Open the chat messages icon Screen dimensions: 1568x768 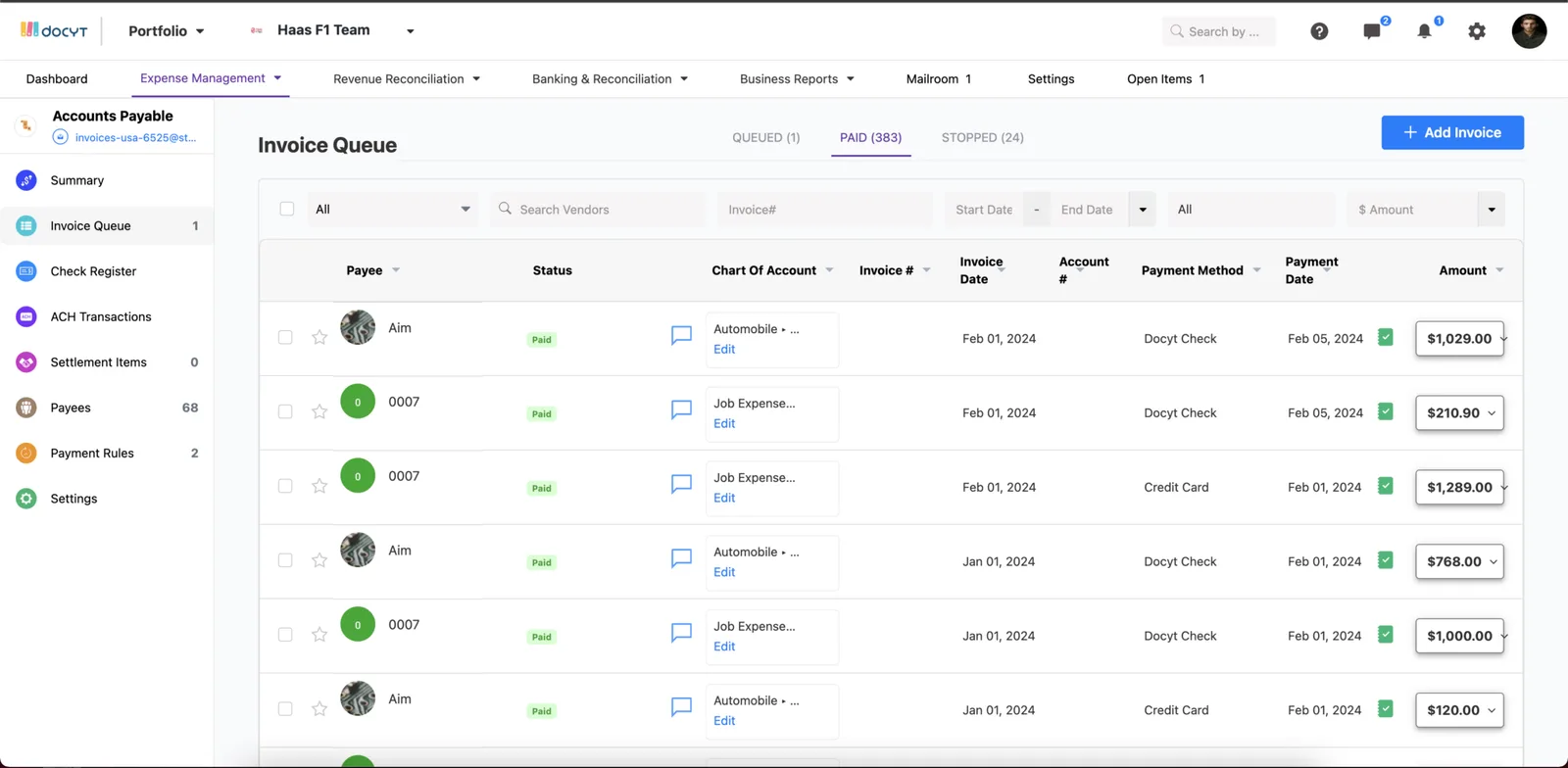point(1372,31)
